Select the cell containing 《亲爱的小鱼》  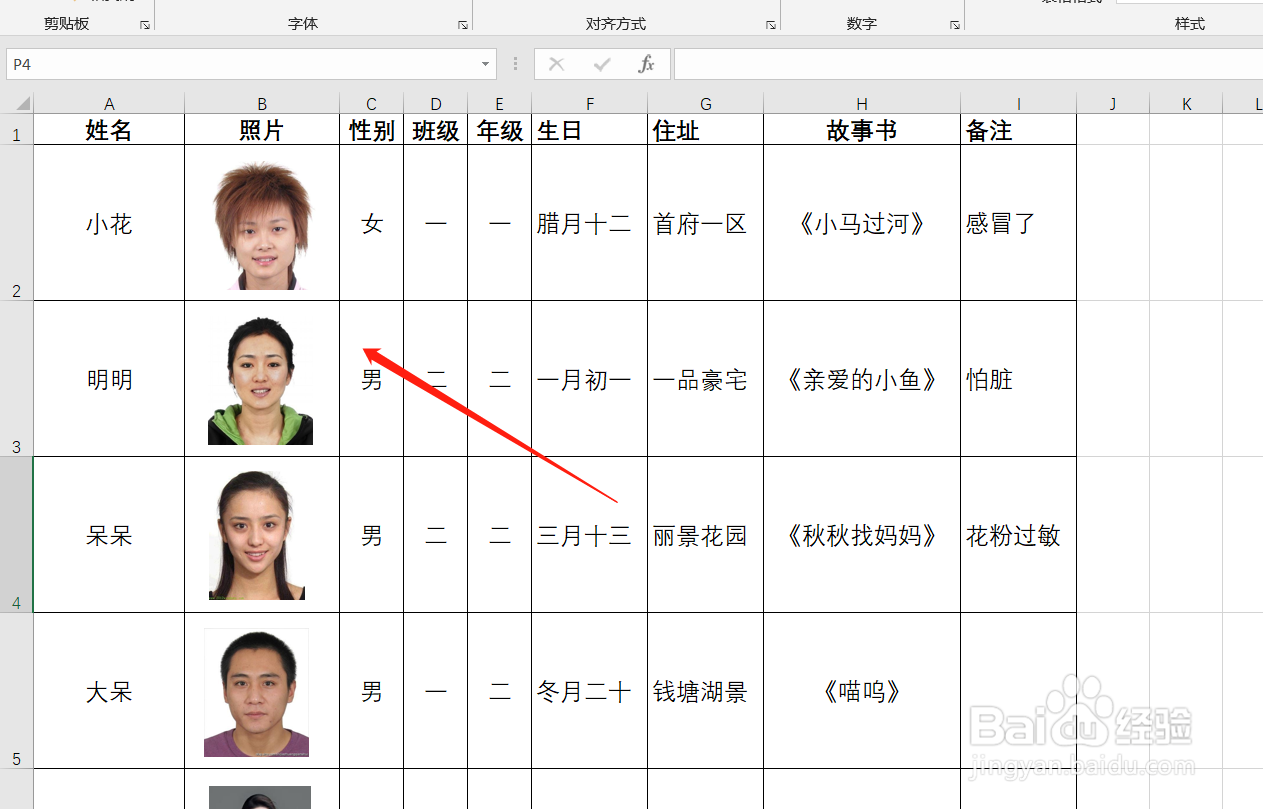tap(861, 379)
